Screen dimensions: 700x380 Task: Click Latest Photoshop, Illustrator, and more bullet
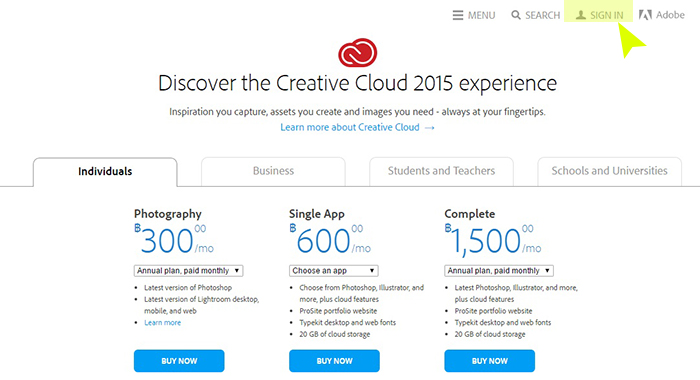516,293
